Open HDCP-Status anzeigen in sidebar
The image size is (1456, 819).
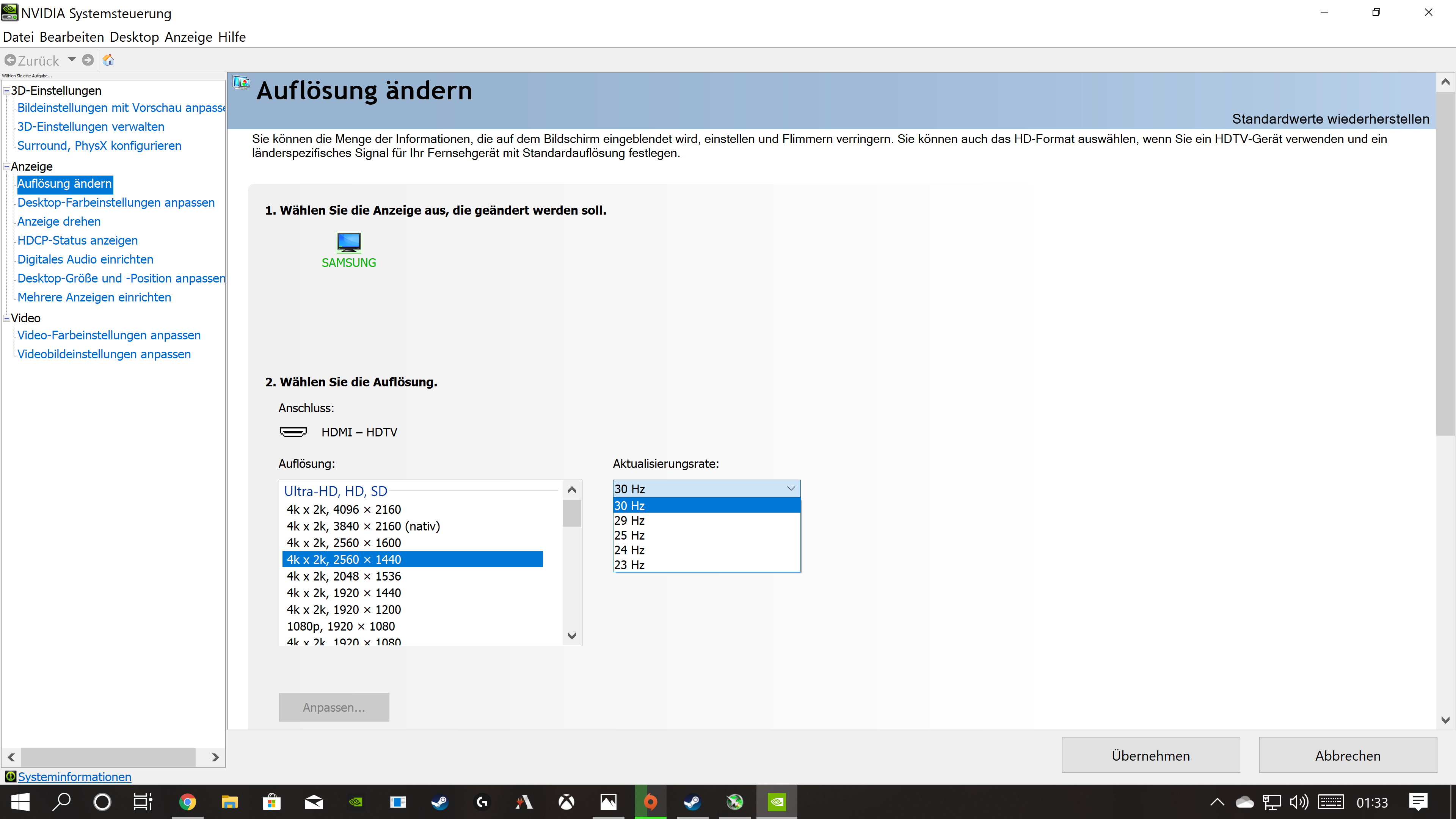point(77,240)
